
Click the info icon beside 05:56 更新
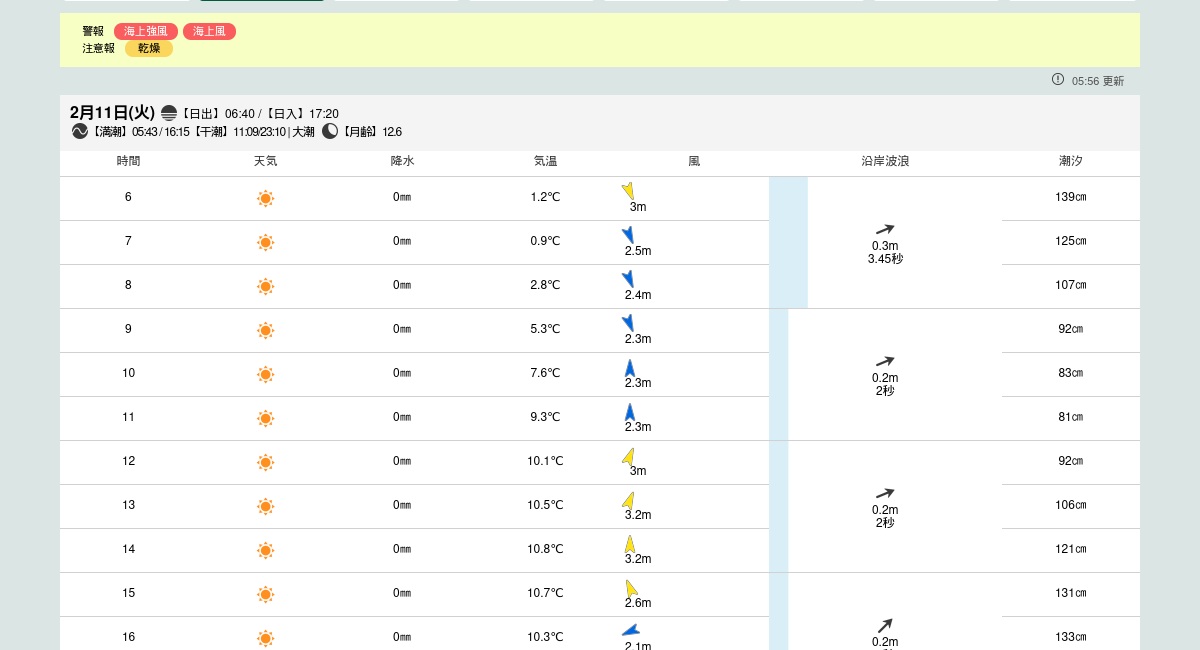1058,80
